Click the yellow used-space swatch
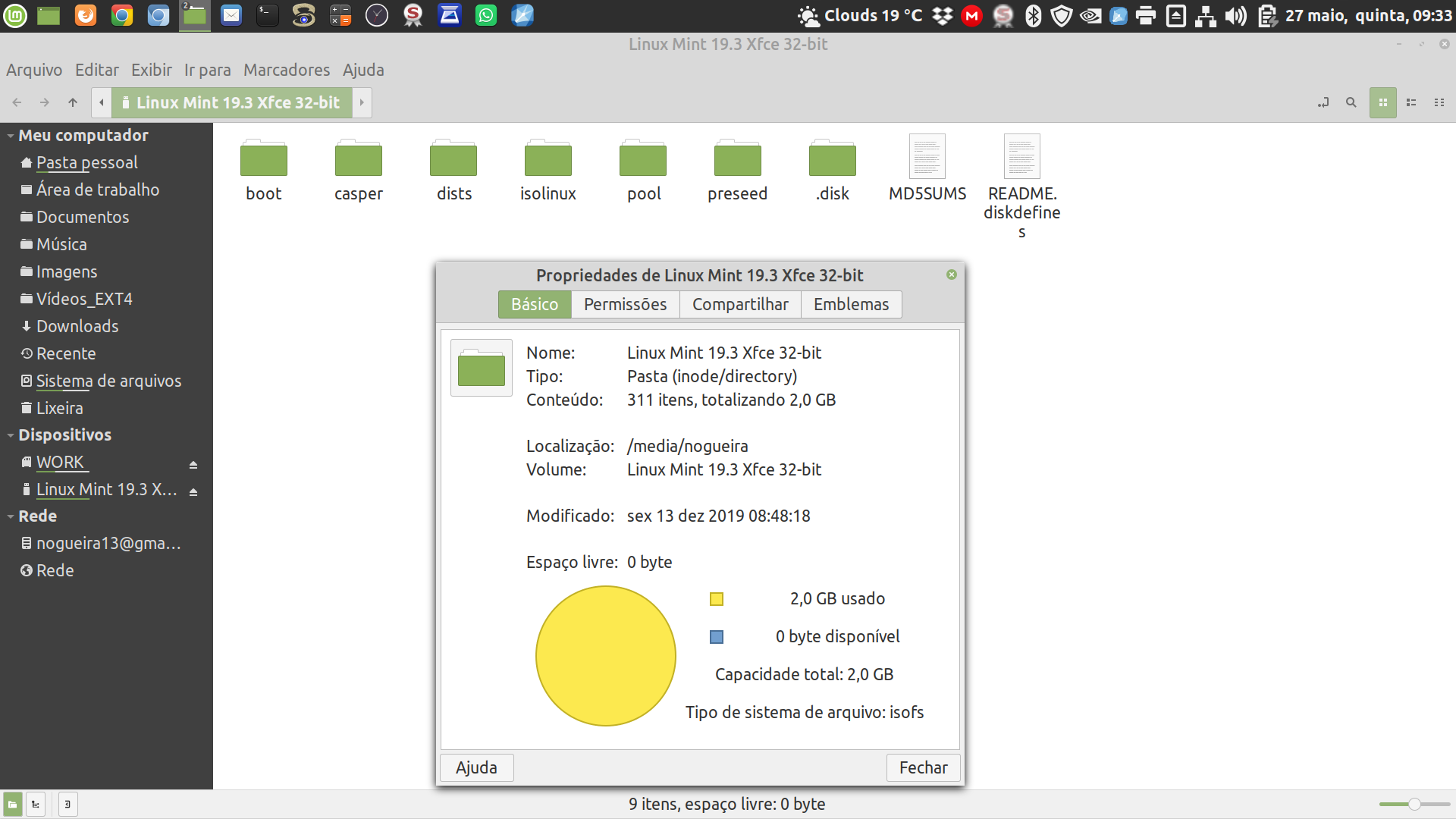Screen dimensions: 1456x819 pyautogui.click(x=717, y=599)
